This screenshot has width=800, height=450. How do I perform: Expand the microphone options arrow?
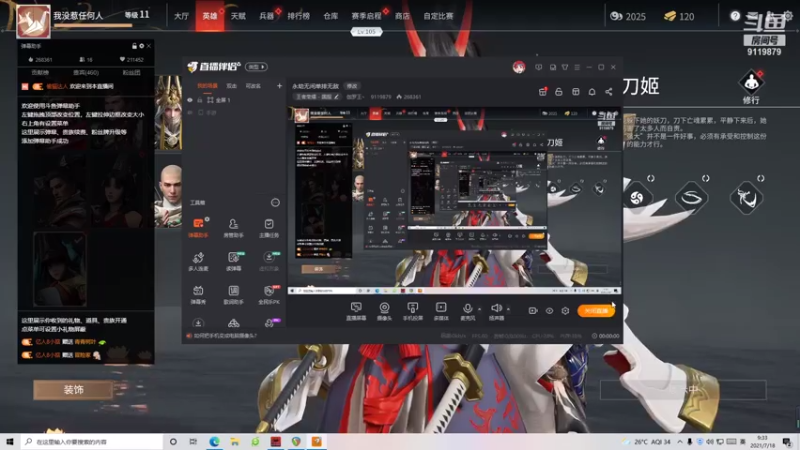point(479,309)
